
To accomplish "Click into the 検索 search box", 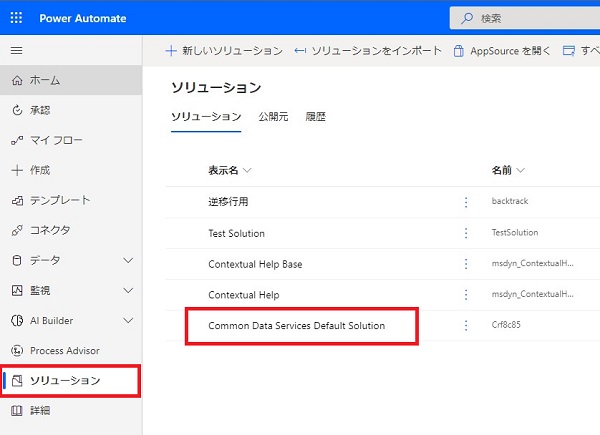I will click(525, 18).
